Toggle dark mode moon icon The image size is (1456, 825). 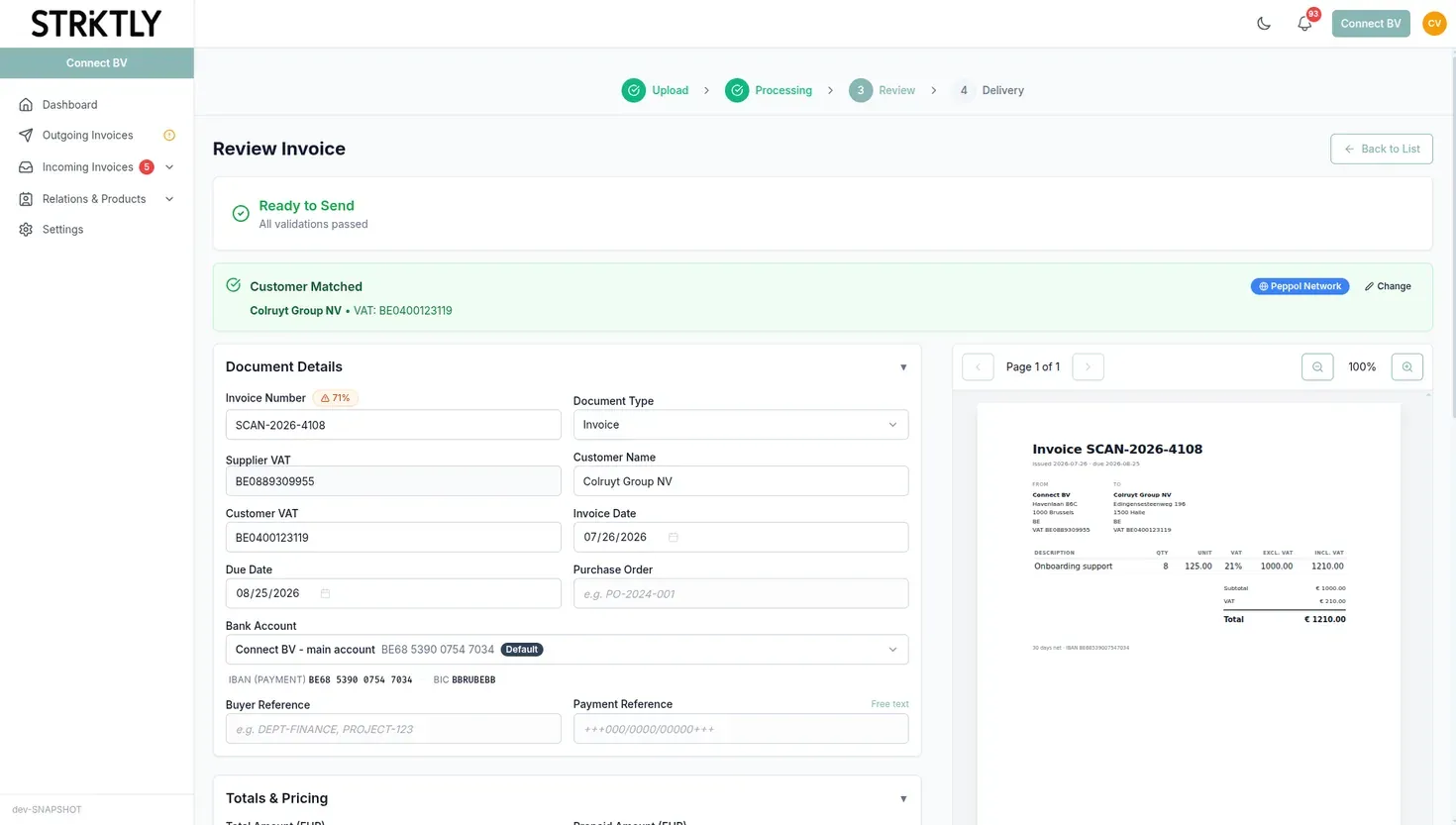[x=1264, y=24]
